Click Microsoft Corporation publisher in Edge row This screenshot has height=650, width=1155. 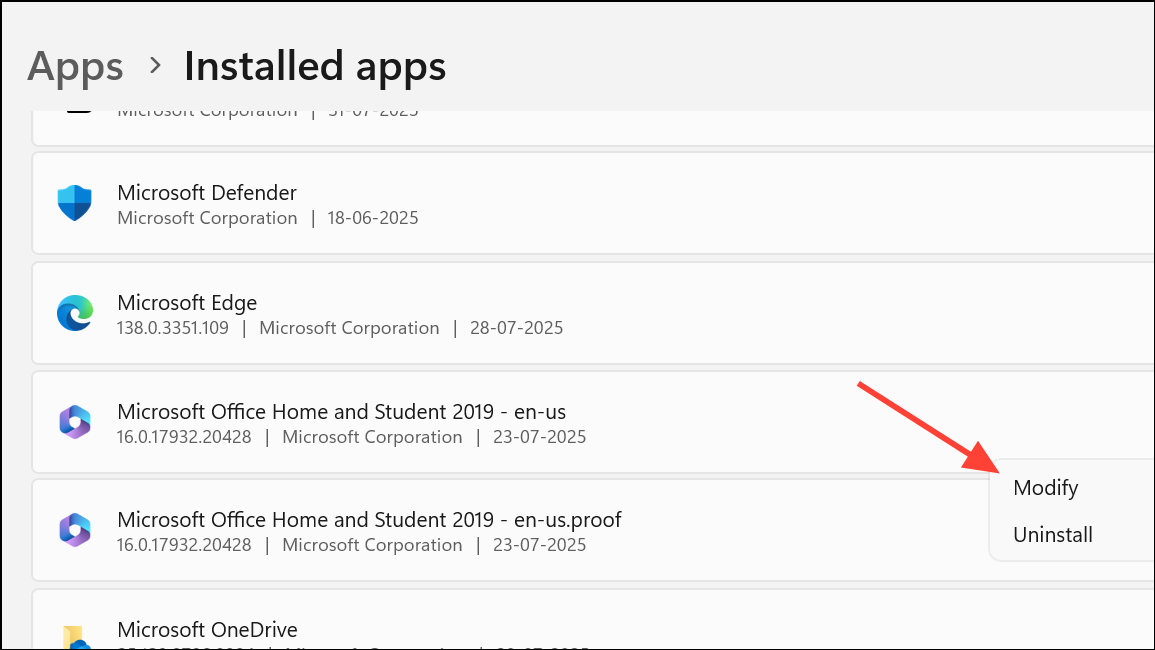coord(349,328)
